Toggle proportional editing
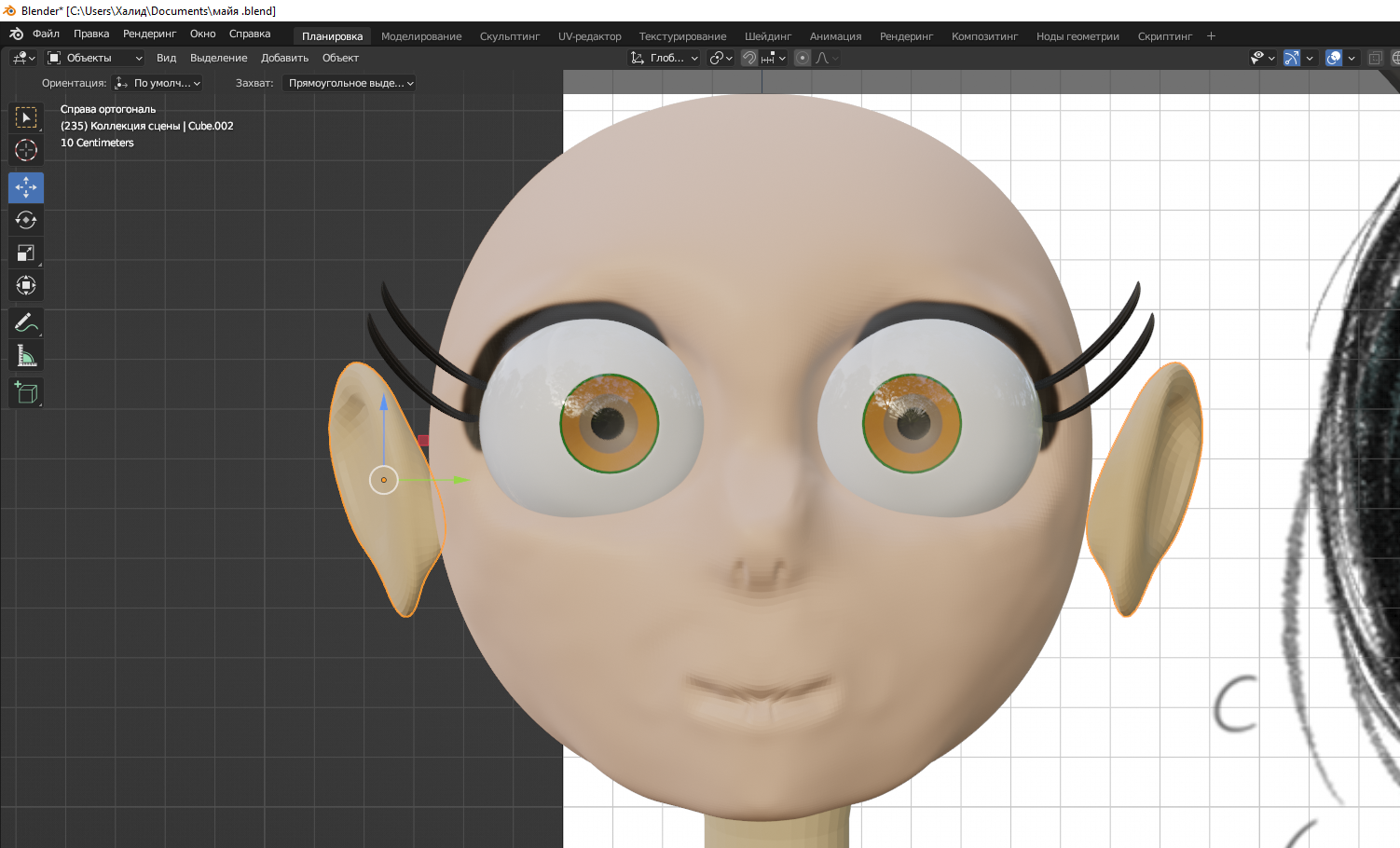 (x=803, y=58)
